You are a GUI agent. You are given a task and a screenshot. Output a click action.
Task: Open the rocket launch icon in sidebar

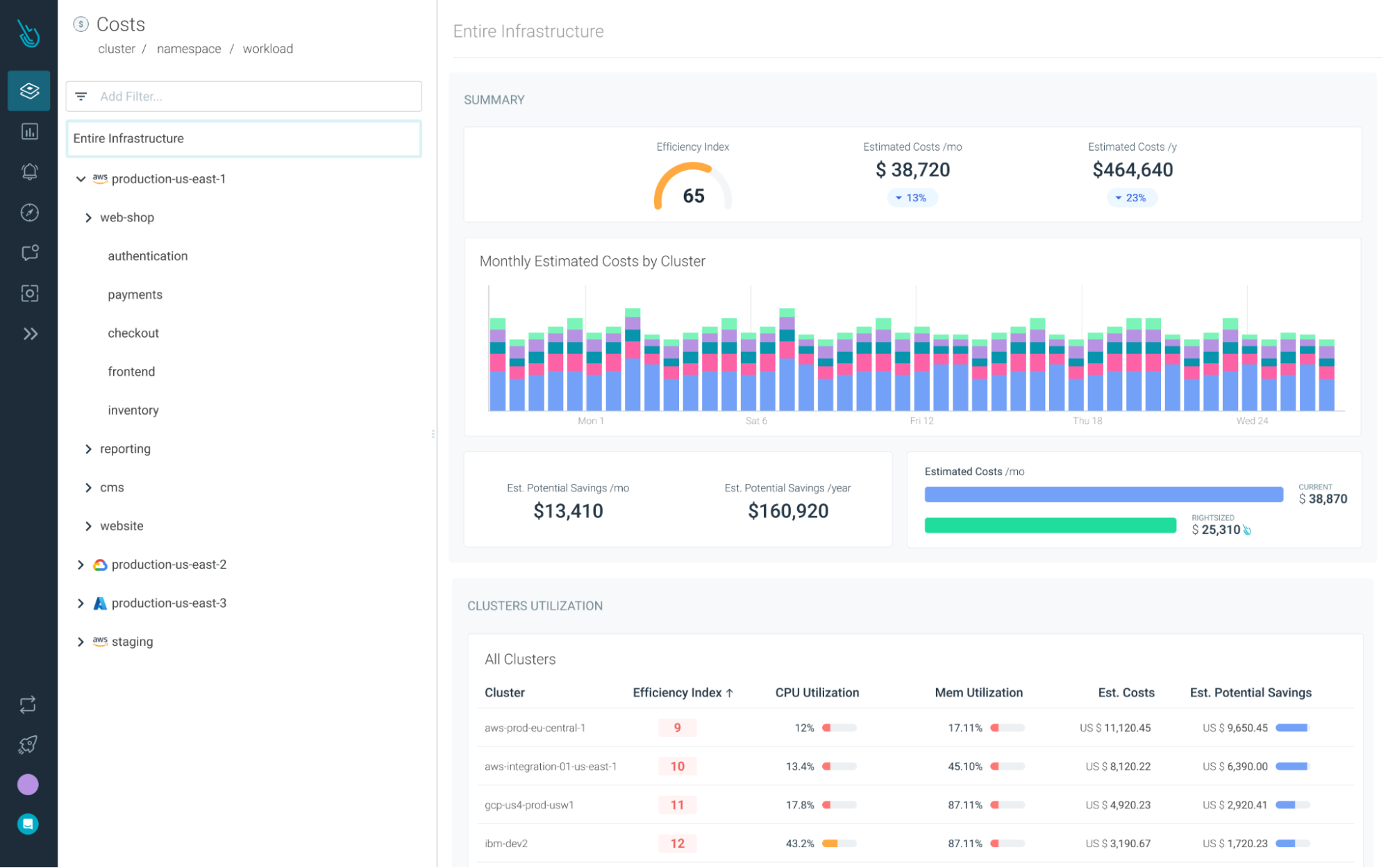tap(28, 744)
